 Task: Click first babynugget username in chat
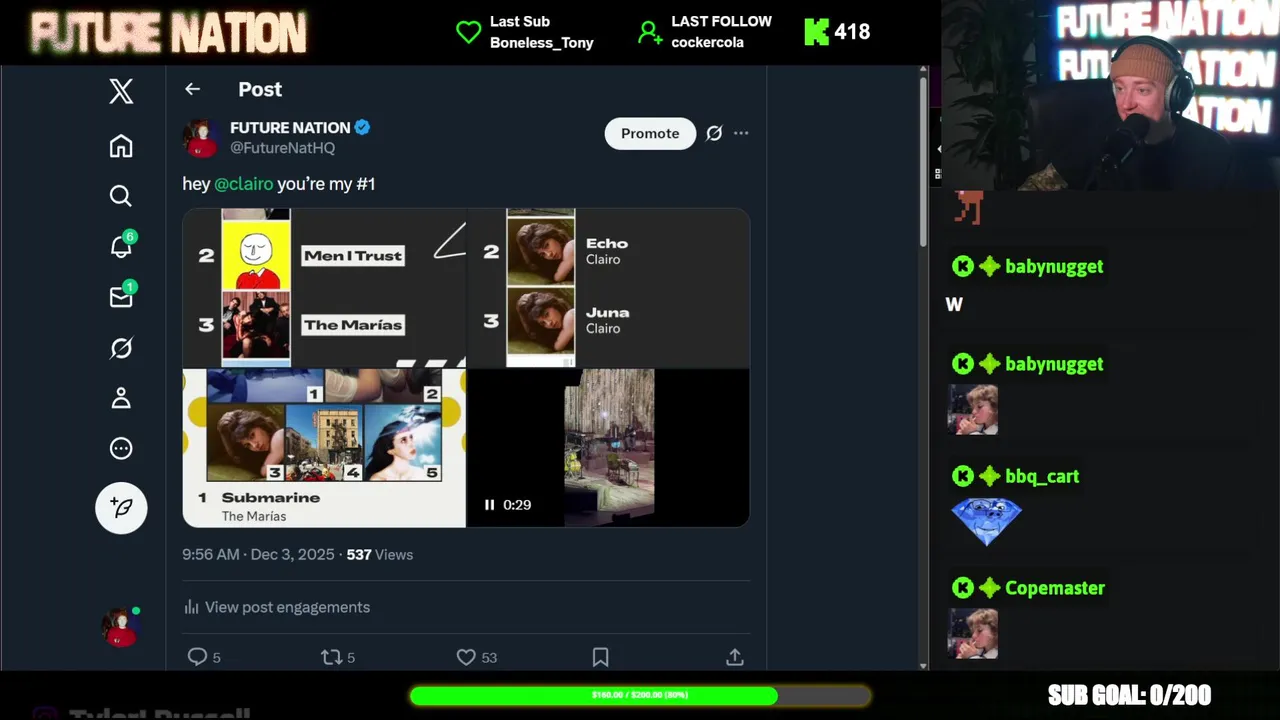[1054, 266]
